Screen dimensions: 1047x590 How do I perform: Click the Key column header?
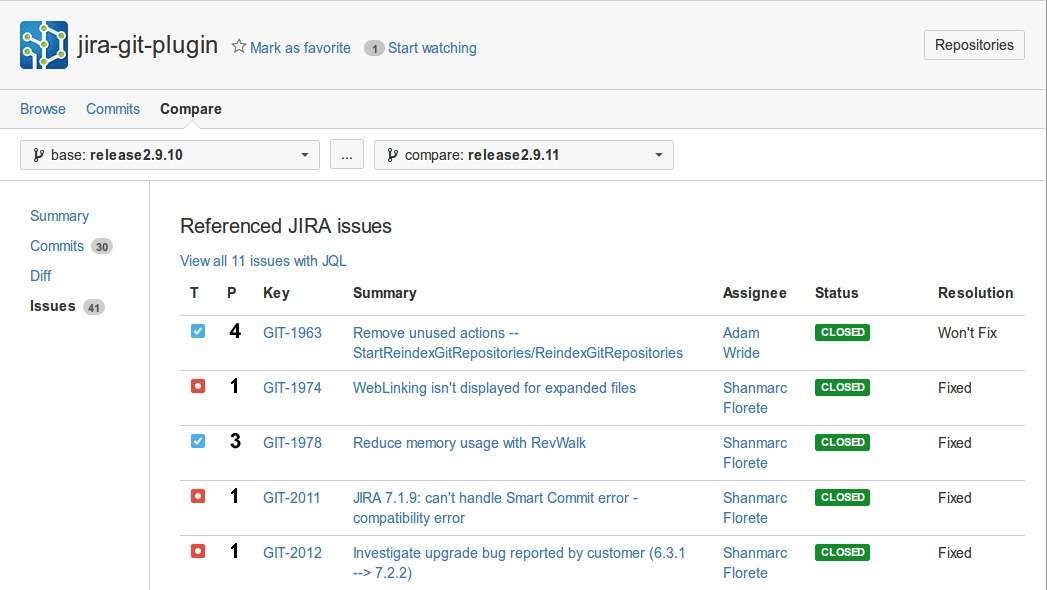coord(276,293)
